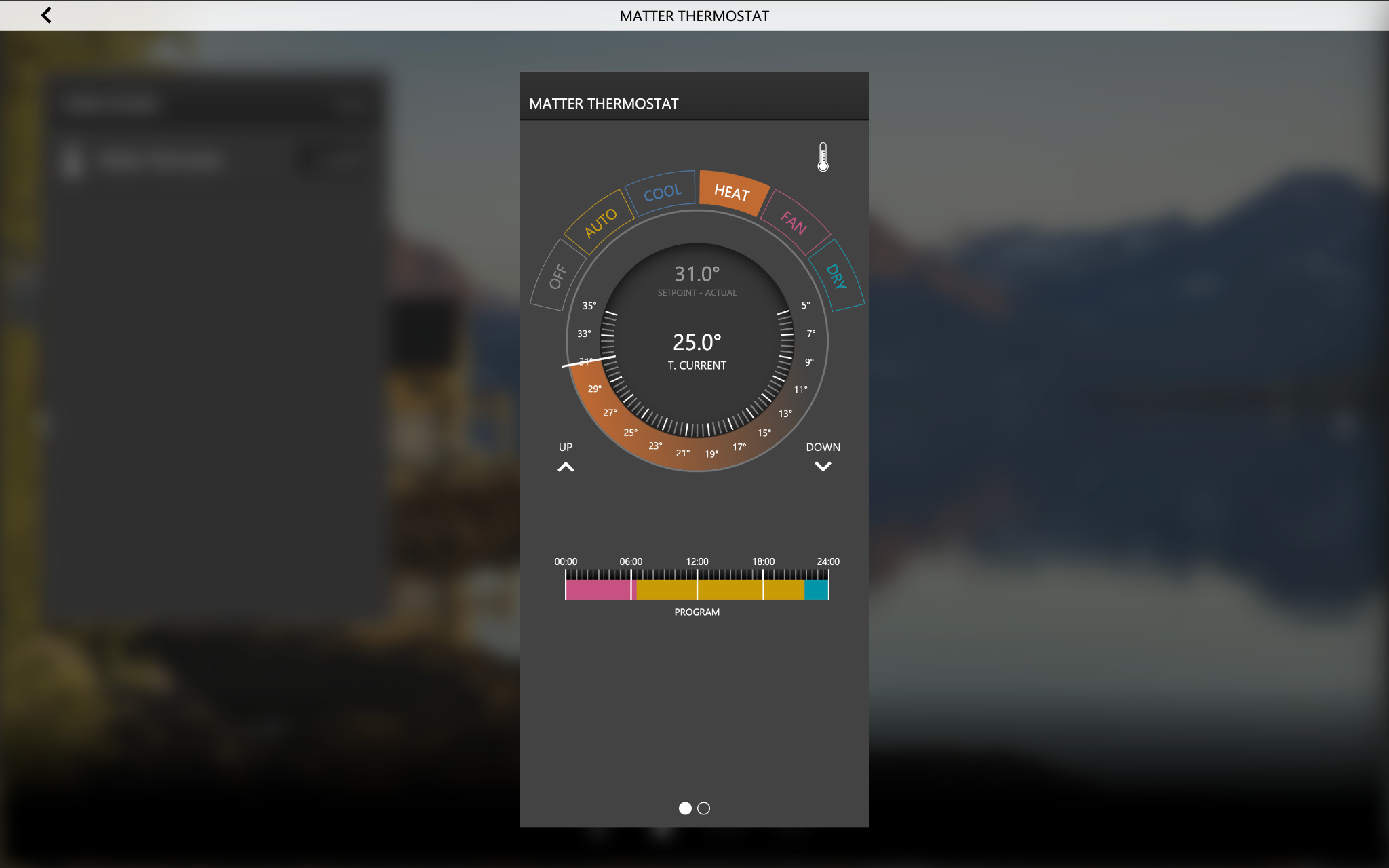
Task: Click the DOWN label
Action: point(823,447)
